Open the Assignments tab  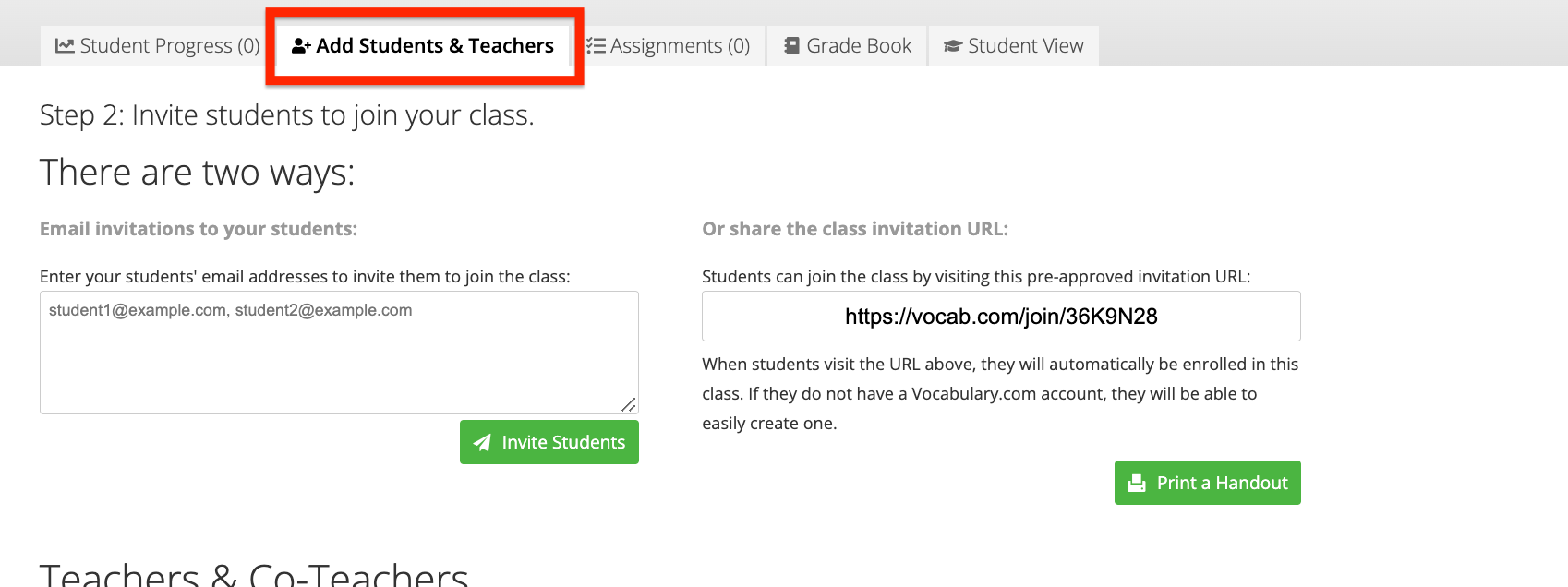click(669, 44)
